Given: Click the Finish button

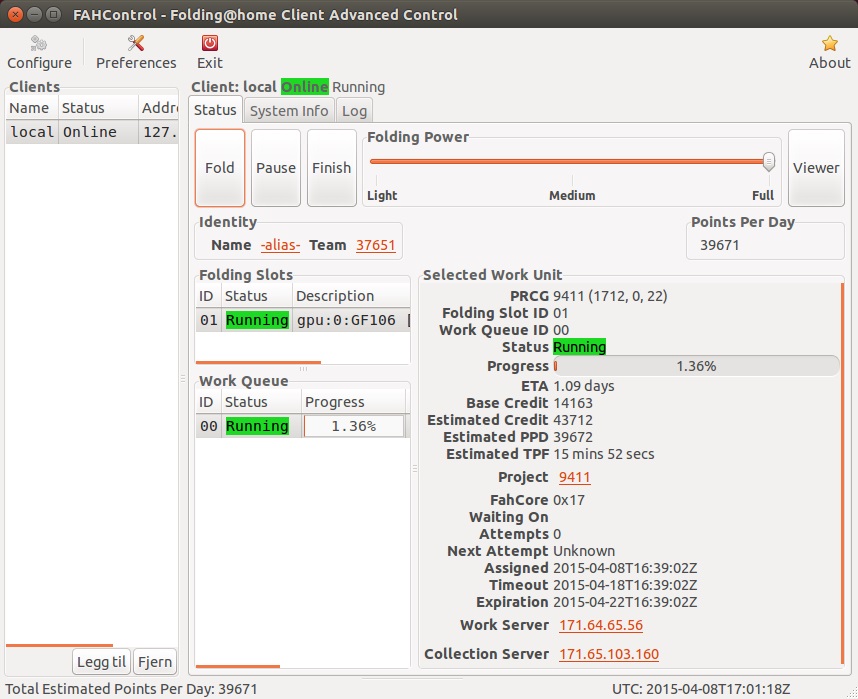Looking at the screenshot, I should [x=332, y=167].
